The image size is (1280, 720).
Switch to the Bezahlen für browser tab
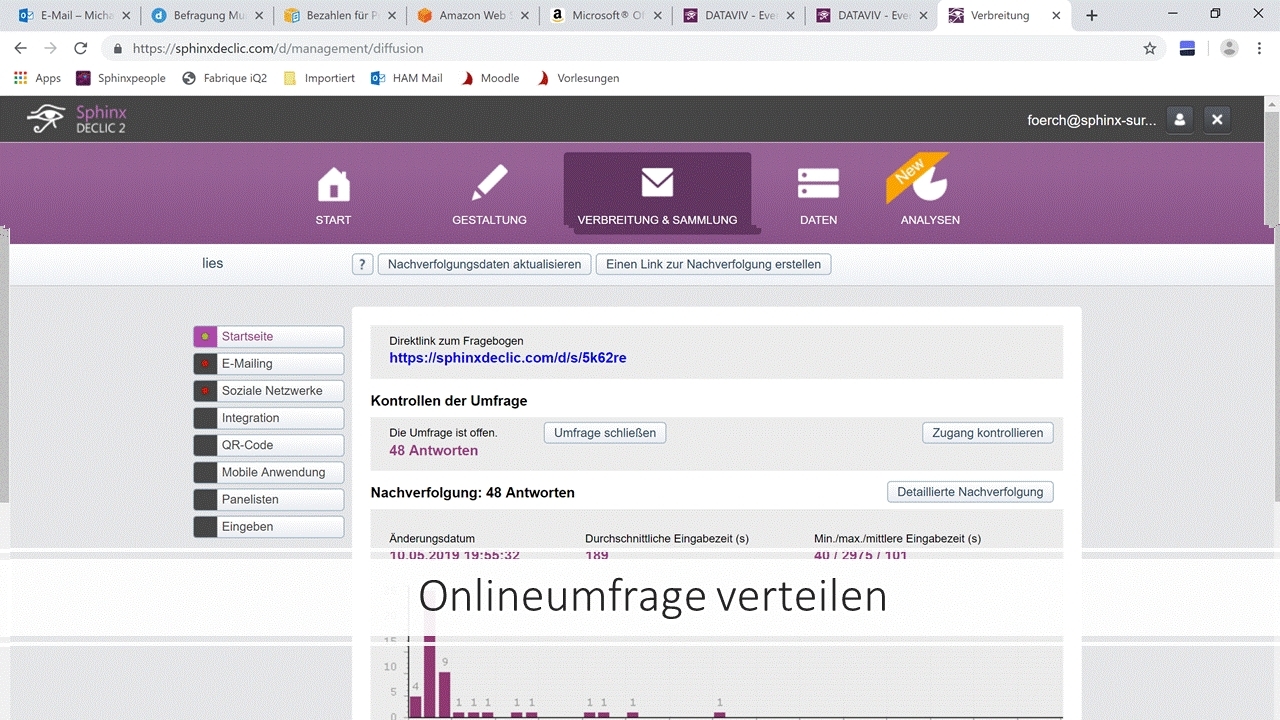(339, 15)
